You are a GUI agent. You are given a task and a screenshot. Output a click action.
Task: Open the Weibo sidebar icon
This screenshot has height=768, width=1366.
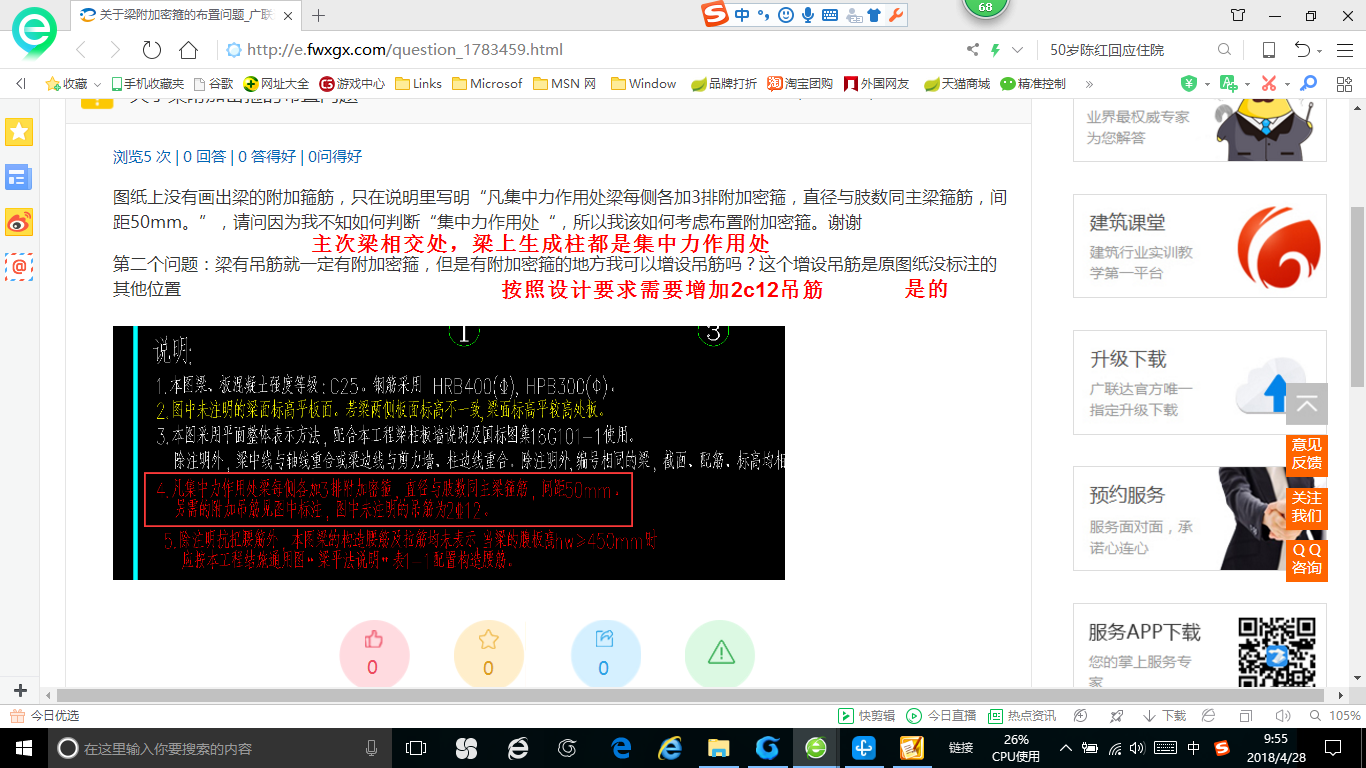tap(19, 222)
